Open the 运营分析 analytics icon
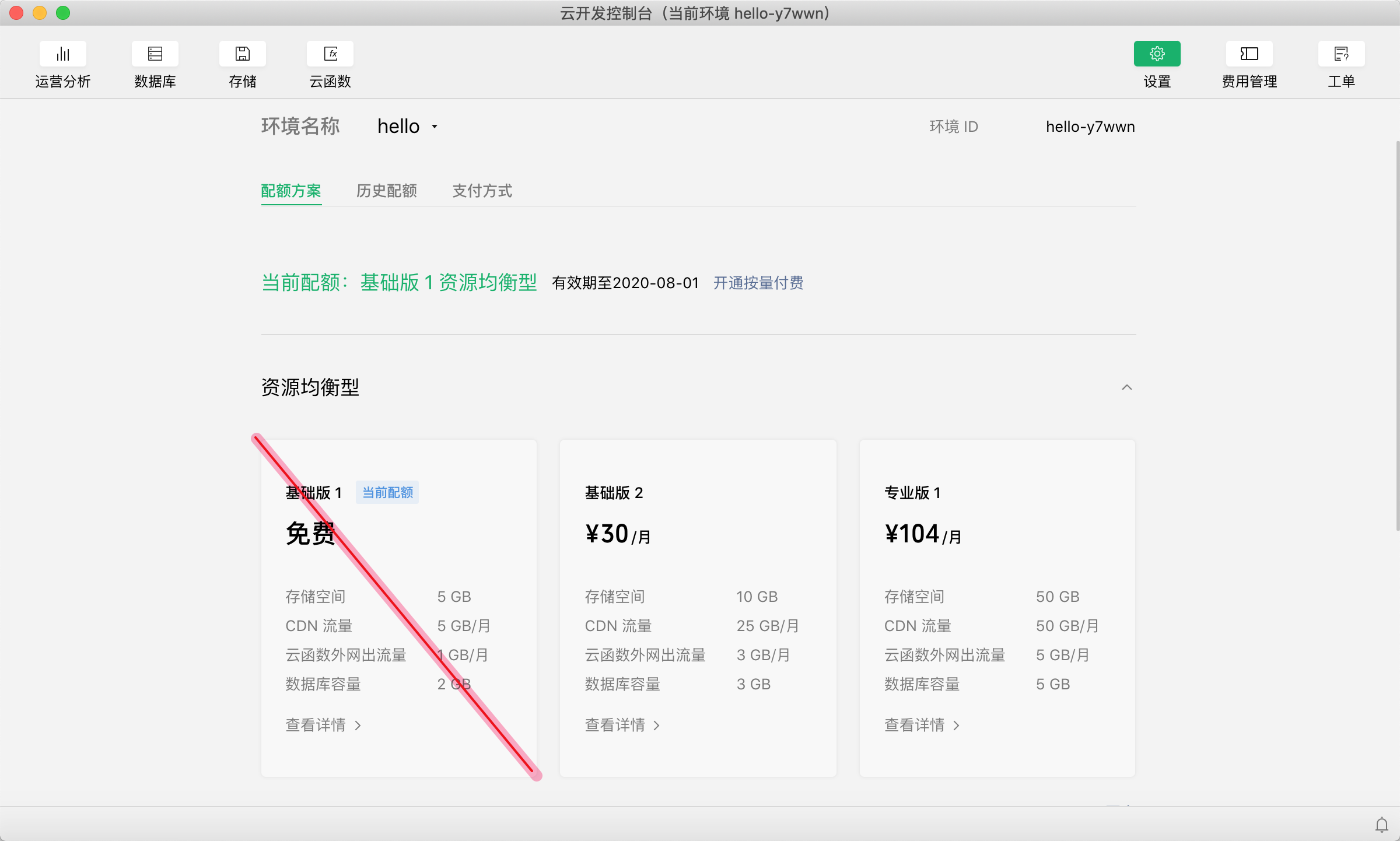Viewport: 1400px width, 841px height. point(62,54)
